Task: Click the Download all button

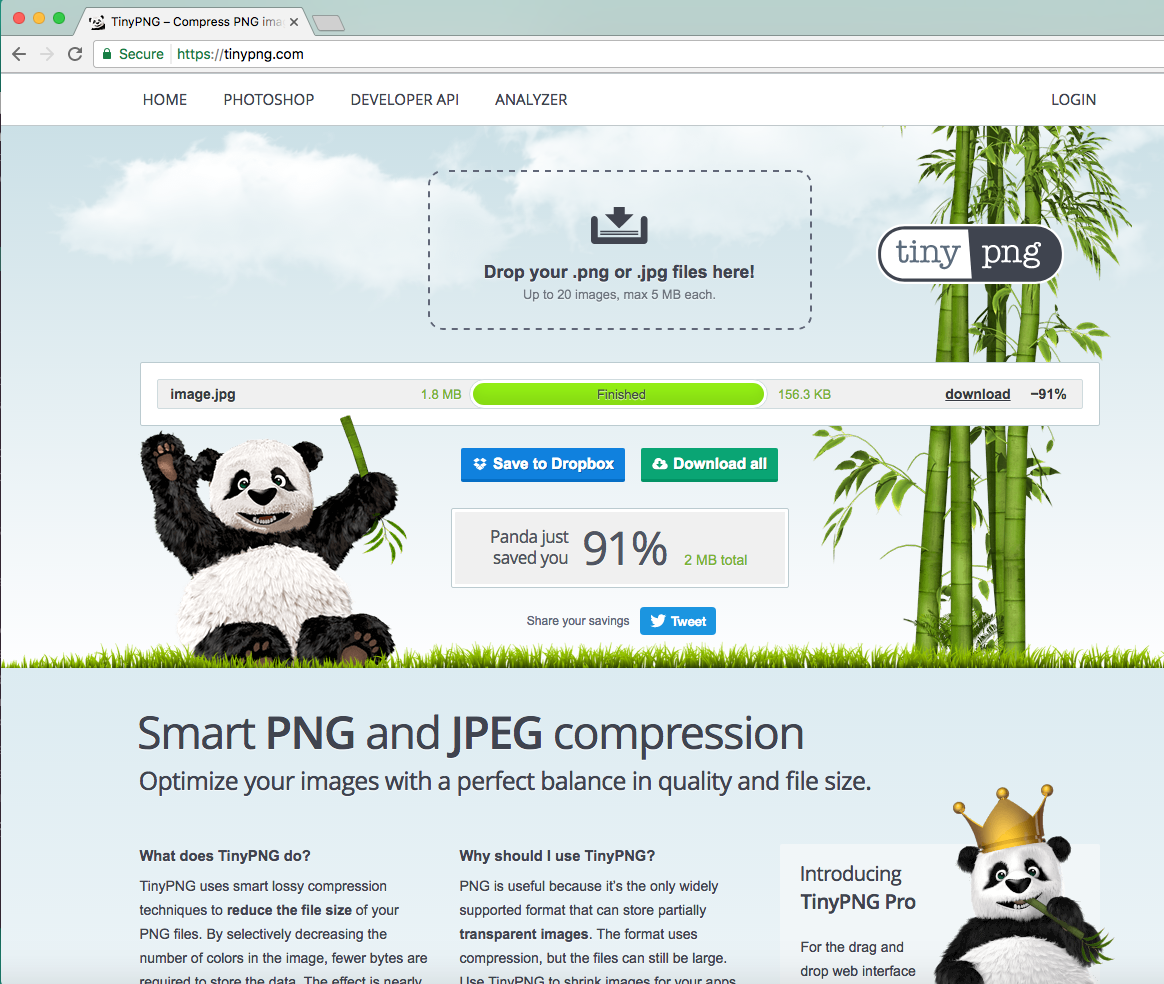Action: point(709,465)
